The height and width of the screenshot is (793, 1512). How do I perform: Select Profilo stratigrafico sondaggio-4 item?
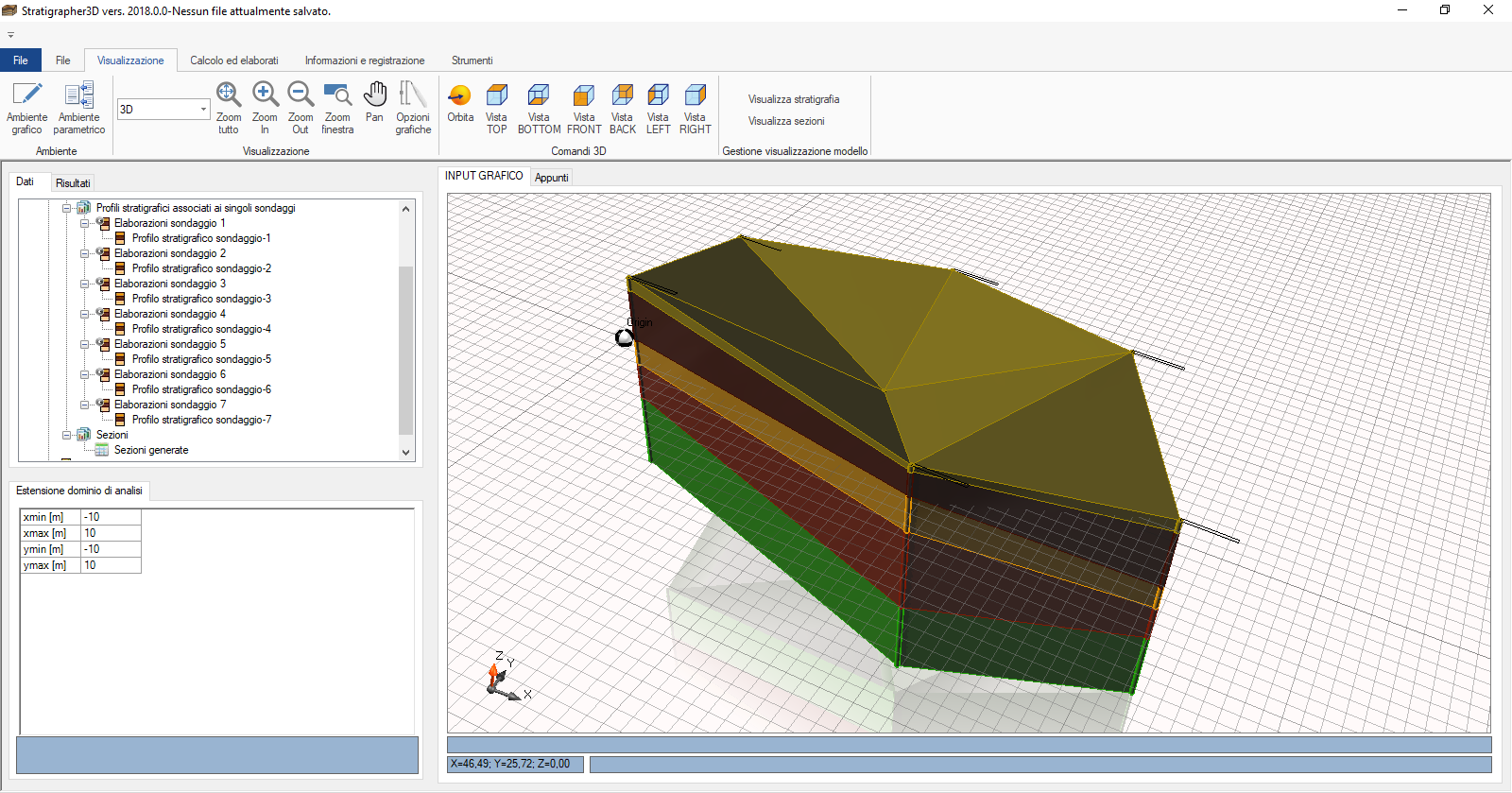click(x=201, y=329)
